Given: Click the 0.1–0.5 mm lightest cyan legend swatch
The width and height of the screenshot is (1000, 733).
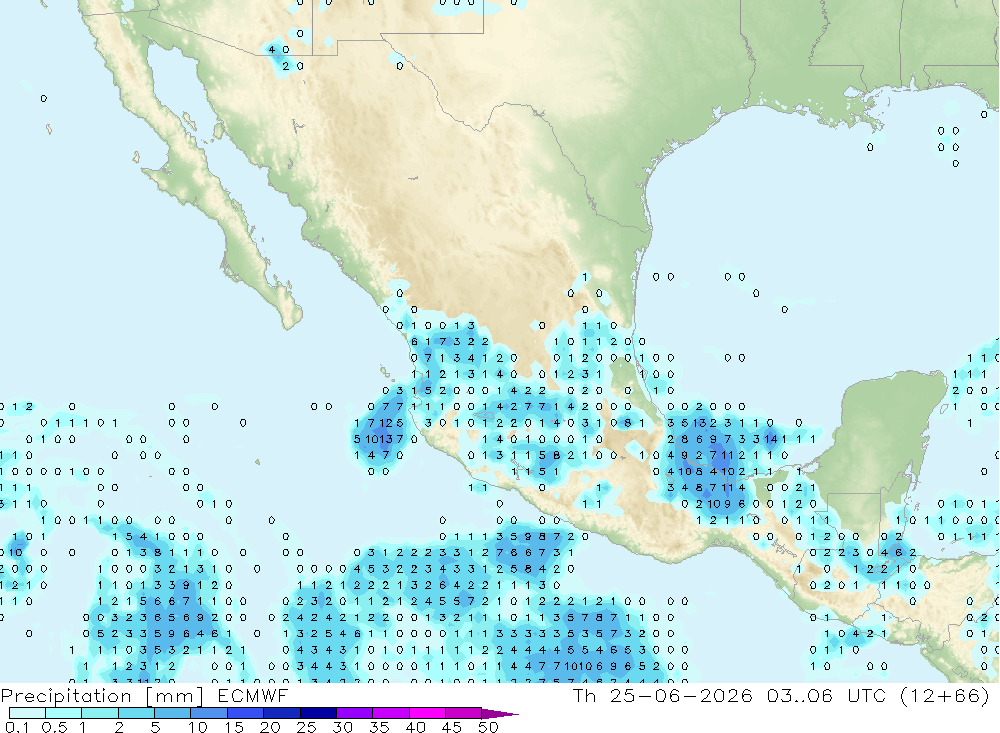Looking at the screenshot, I should 27,713.
